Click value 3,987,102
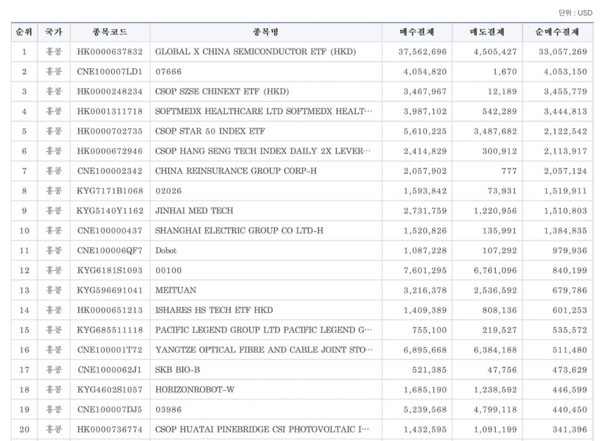Image resolution: width=600 pixels, height=441 pixels. [425, 111]
